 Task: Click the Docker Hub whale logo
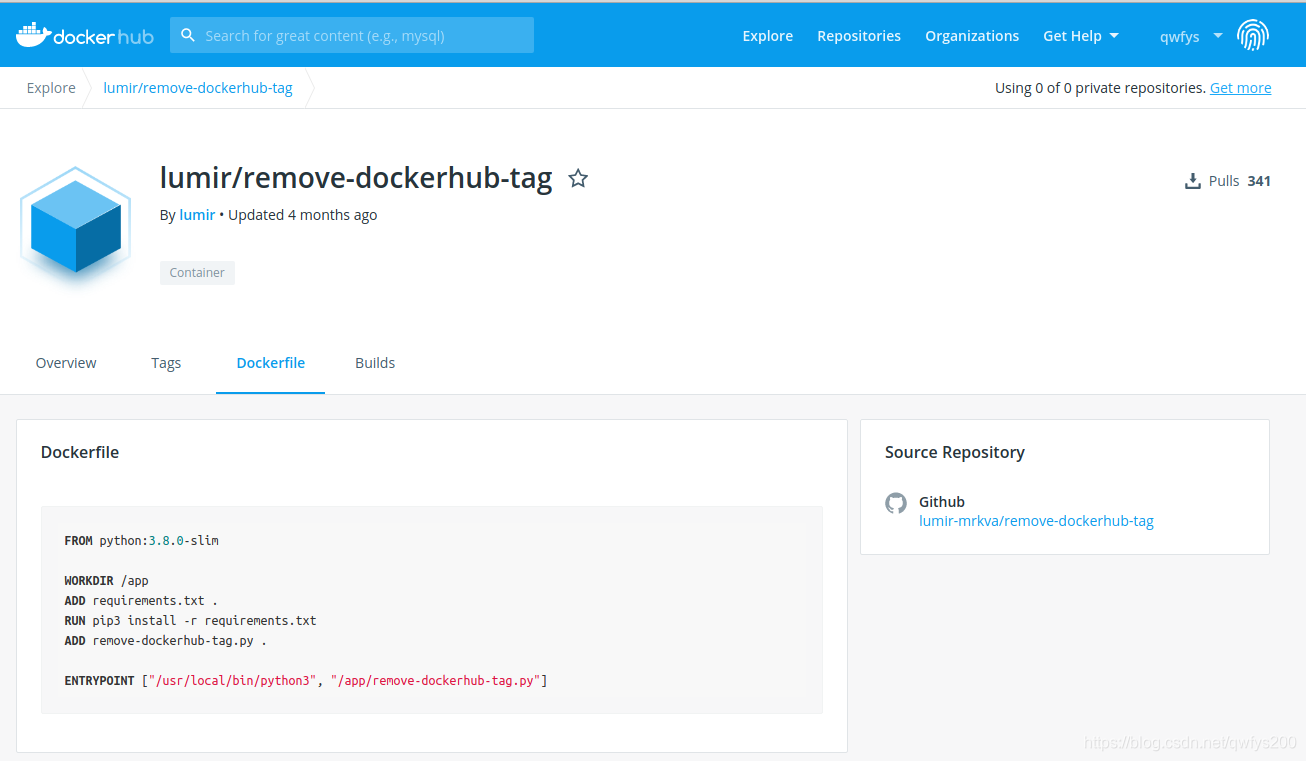click(x=85, y=35)
